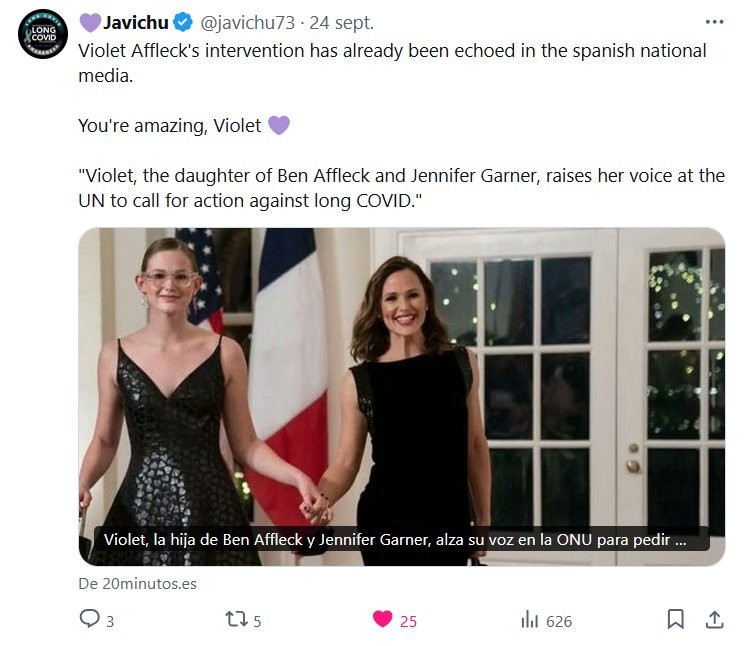Click the reply speech bubble icon
The image size is (746, 646).
[89, 620]
